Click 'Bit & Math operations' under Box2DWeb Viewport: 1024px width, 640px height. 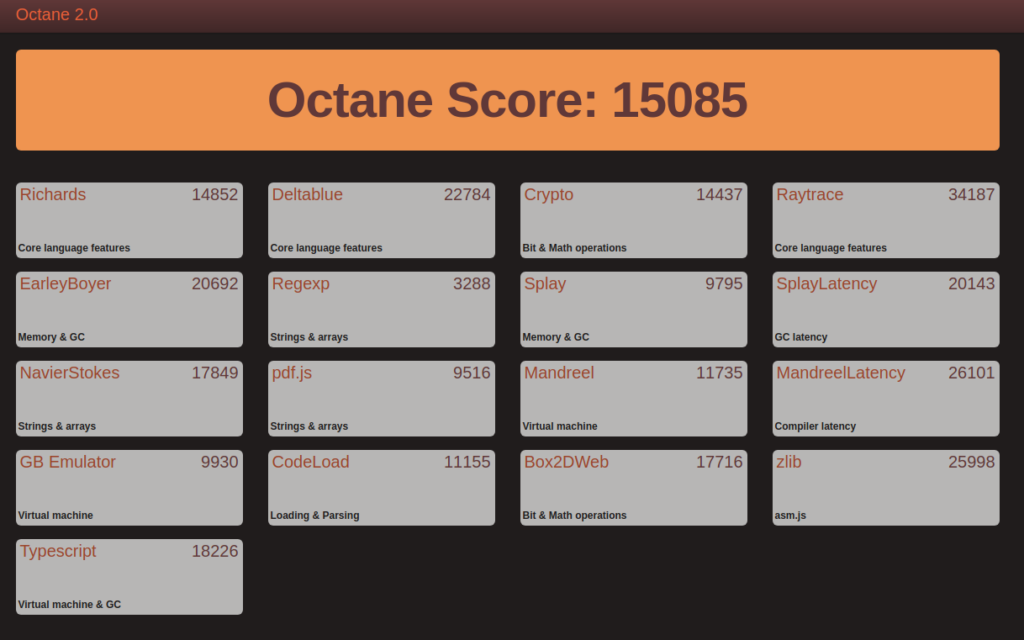pyautogui.click(x=574, y=515)
